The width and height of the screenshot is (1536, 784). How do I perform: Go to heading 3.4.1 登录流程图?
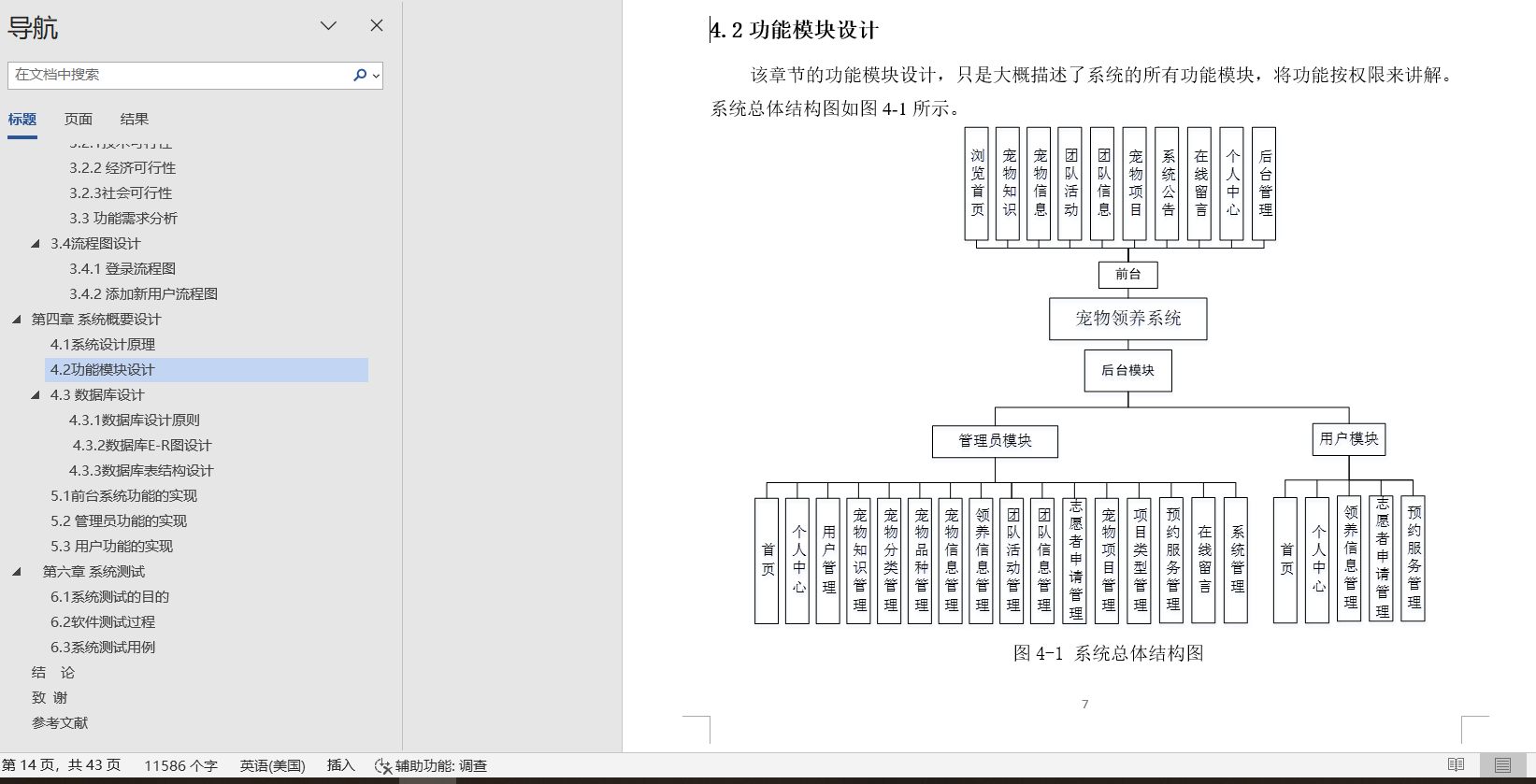pyautogui.click(x=122, y=268)
